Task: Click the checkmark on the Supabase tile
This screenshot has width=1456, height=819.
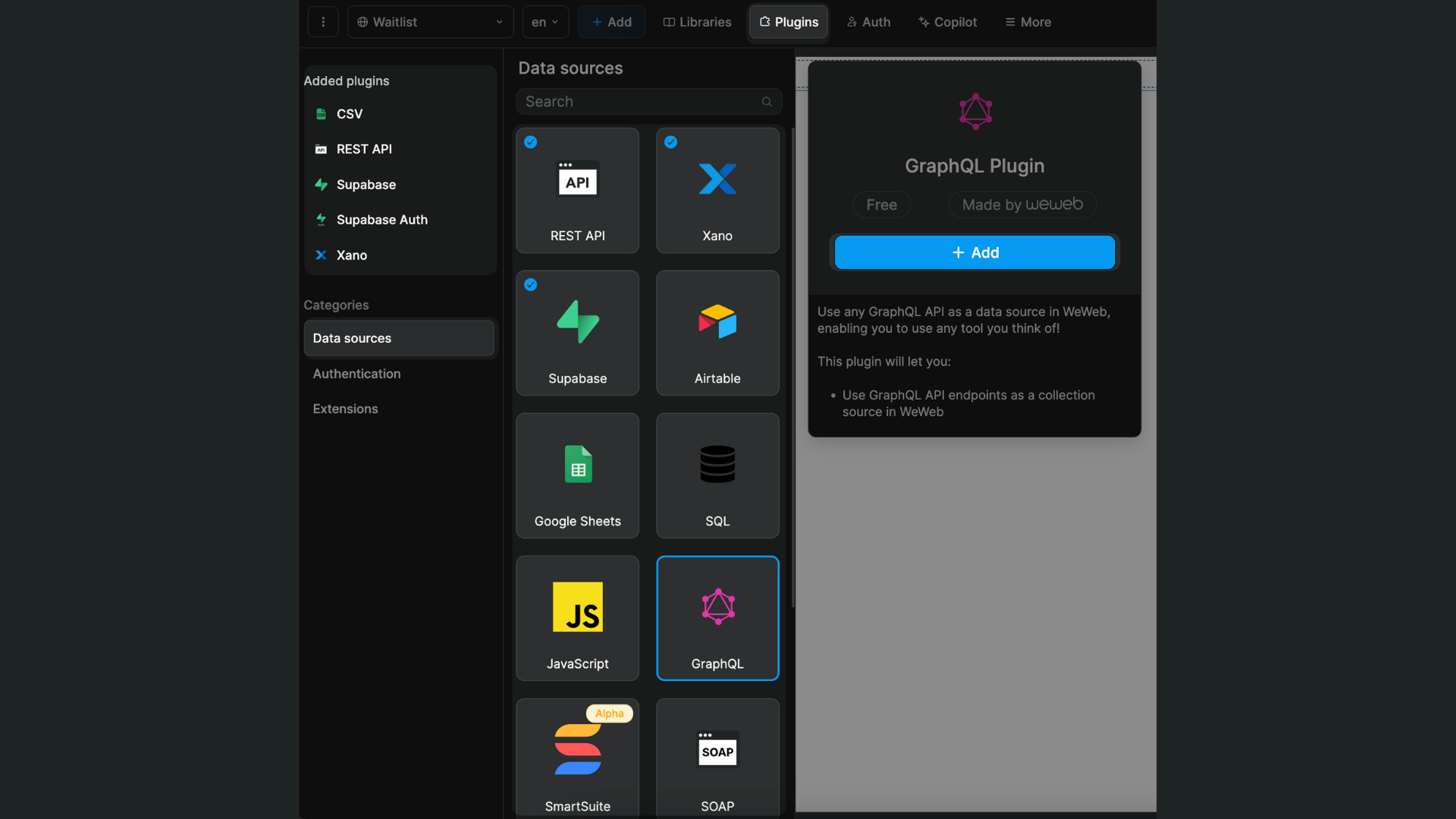Action: [530, 285]
